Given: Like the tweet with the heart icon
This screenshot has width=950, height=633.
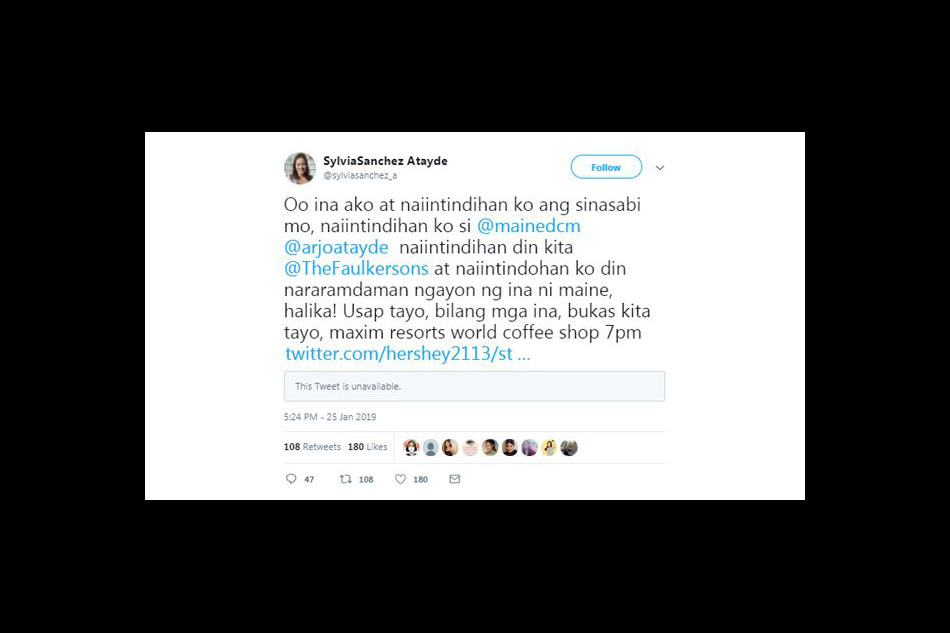Looking at the screenshot, I should click(400, 479).
